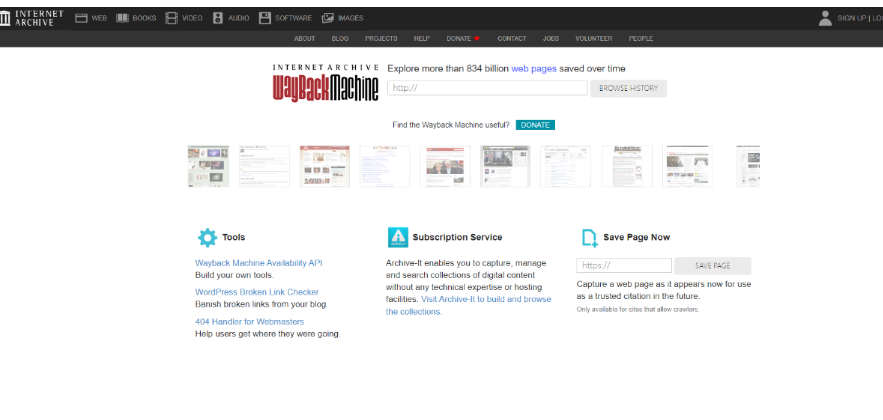Click the Images label in top bar

click(x=350, y=18)
